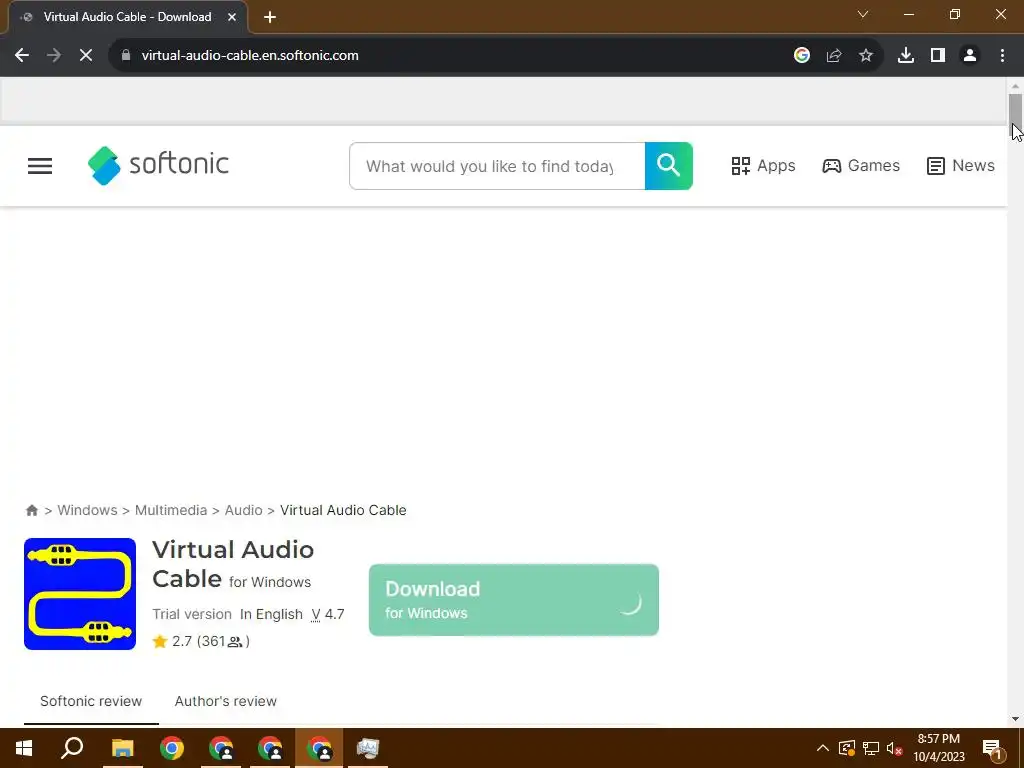
Task: Open the News section
Action: click(961, 166)
